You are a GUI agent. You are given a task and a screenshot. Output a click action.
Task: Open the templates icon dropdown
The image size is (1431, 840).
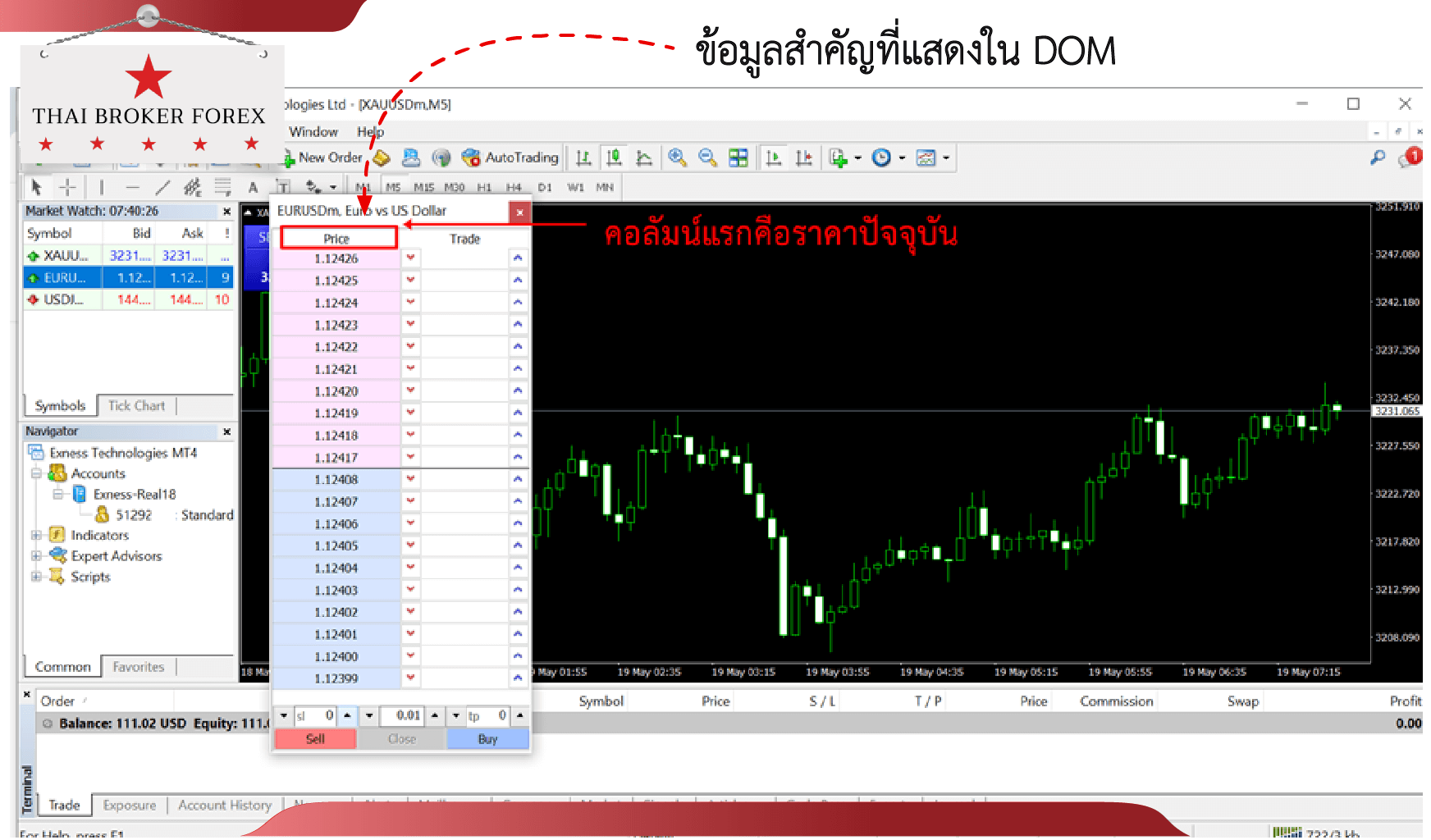click(x=932, y=157)
